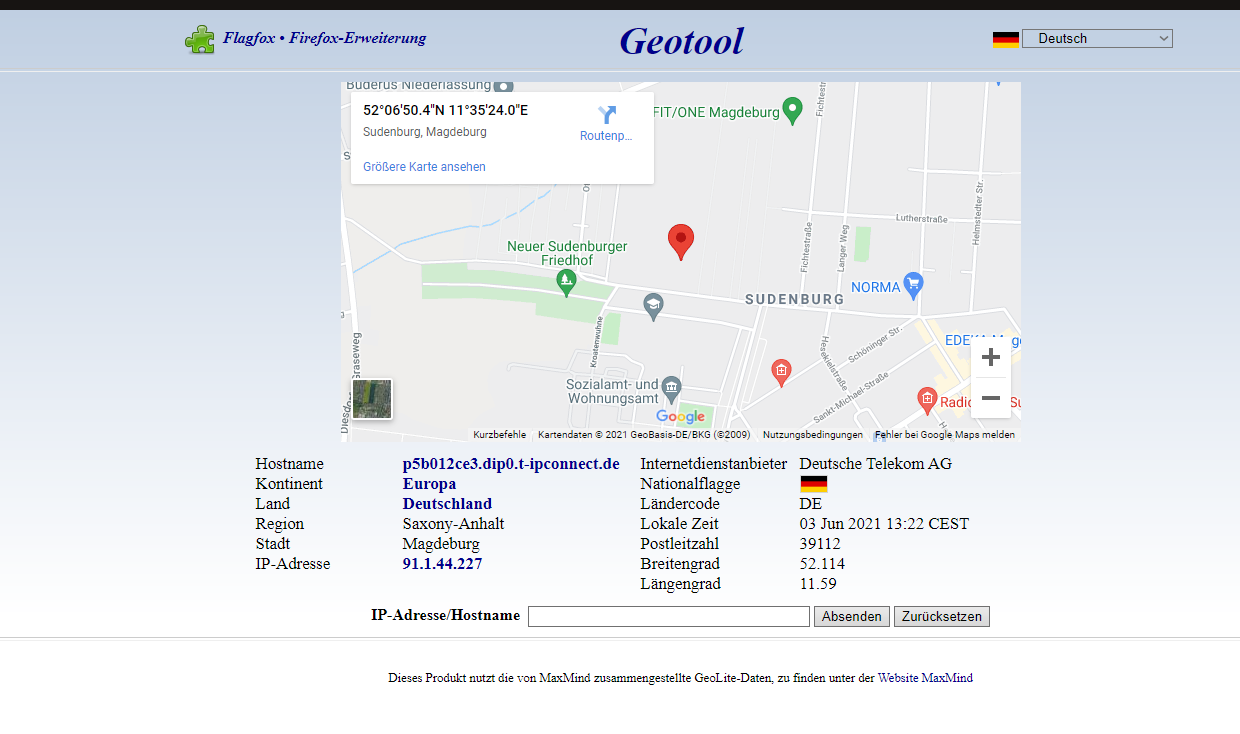Click the map zoom in plus button
Image resolution: width=1240 pixels, height=734 pixels.
[990, 358]
